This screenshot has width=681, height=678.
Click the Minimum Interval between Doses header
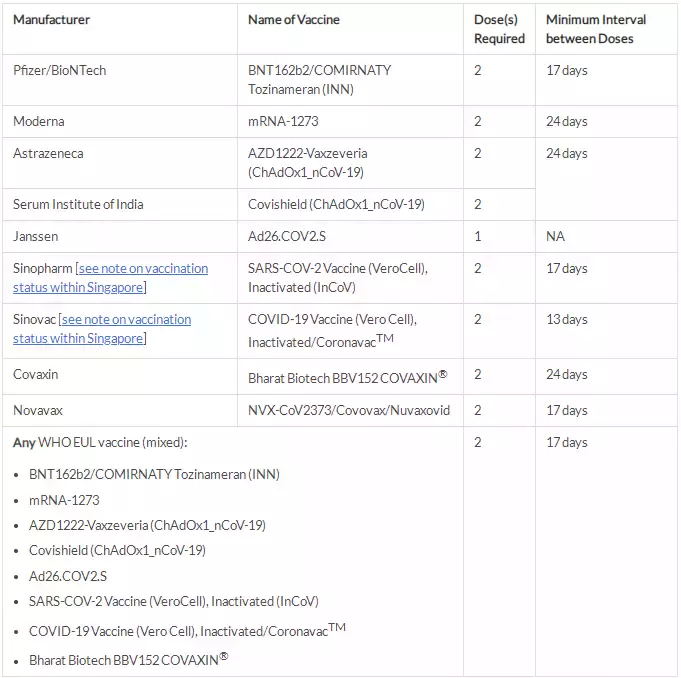596,29
